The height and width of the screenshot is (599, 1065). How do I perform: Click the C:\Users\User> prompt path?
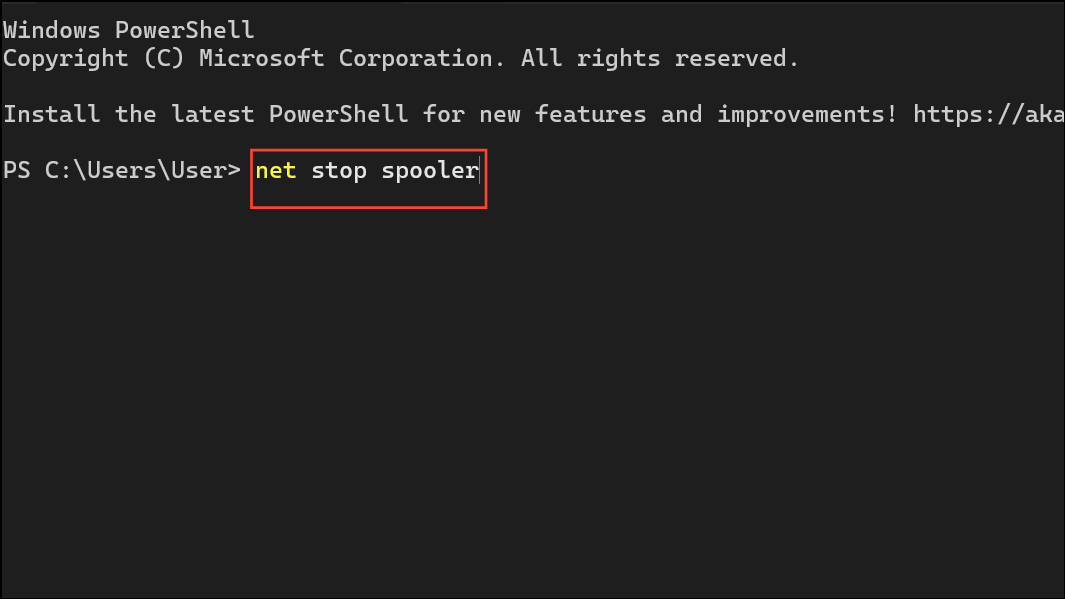pyautogui.click(x=143, y=170)
